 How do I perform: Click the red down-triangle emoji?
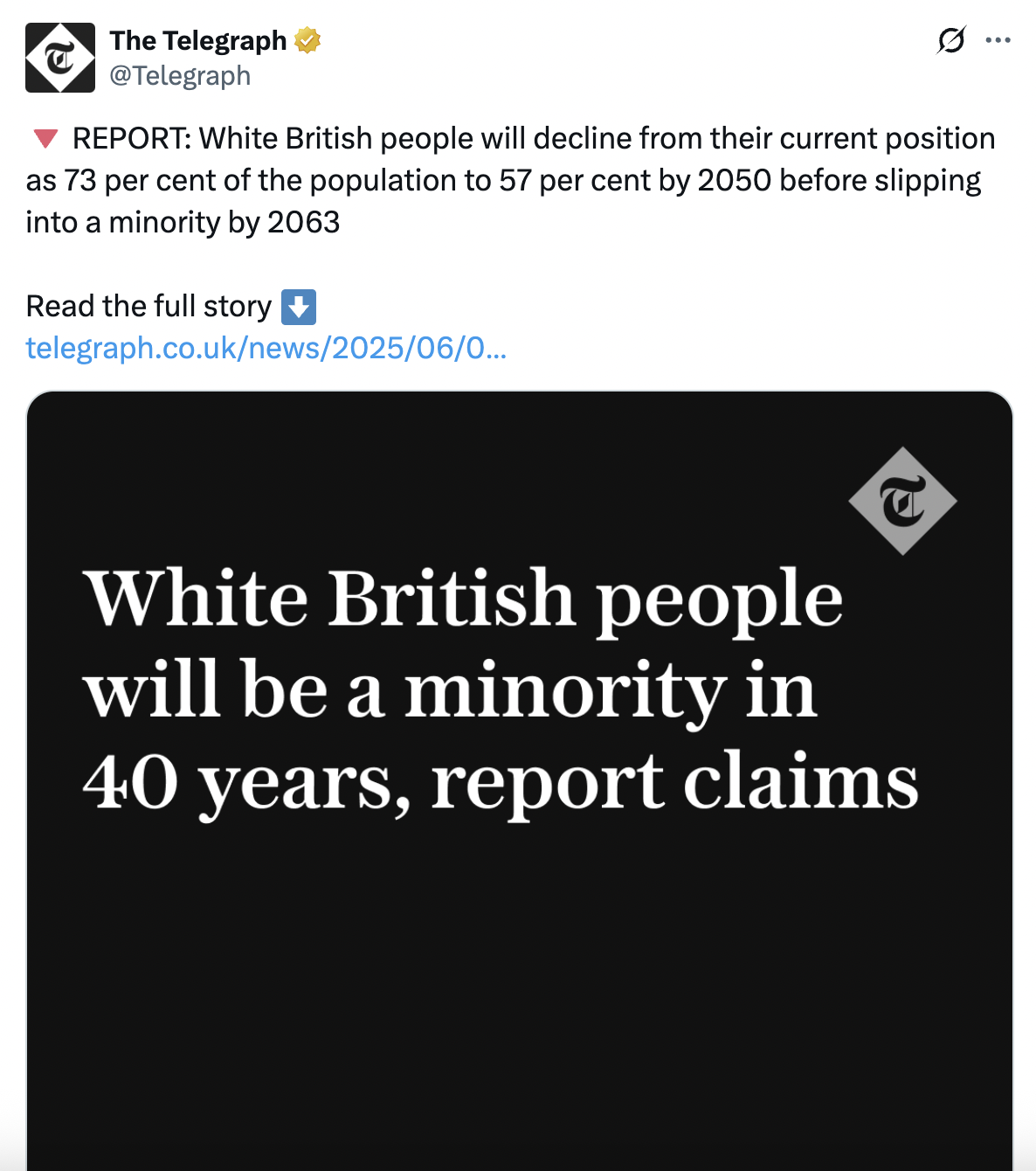coord(45,138)
